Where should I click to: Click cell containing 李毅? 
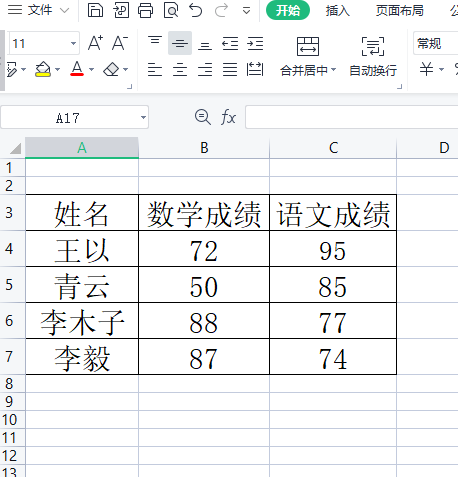tap(82, 357)
